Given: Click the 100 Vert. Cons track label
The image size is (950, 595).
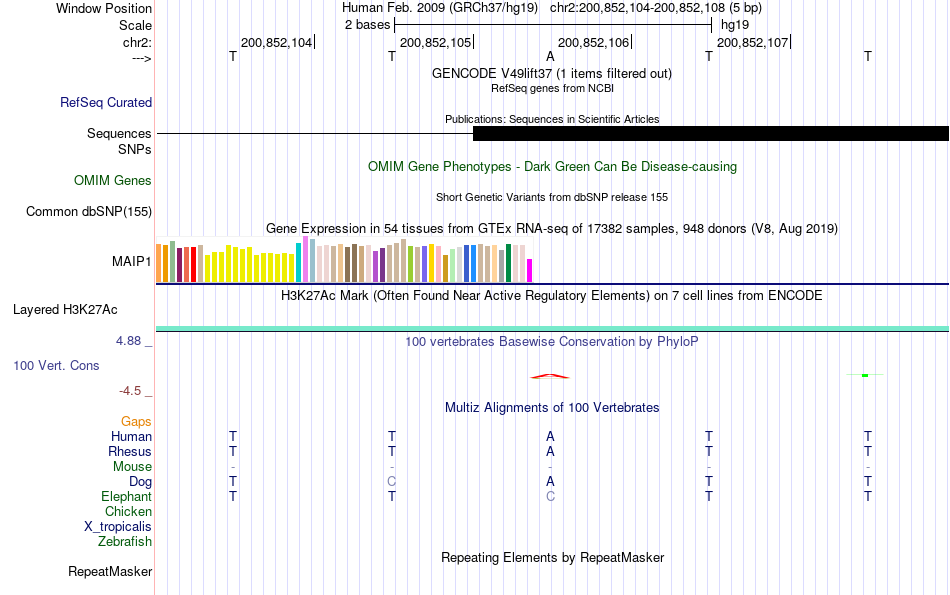Looking at the screenshot, I should [x=56, y=365].
